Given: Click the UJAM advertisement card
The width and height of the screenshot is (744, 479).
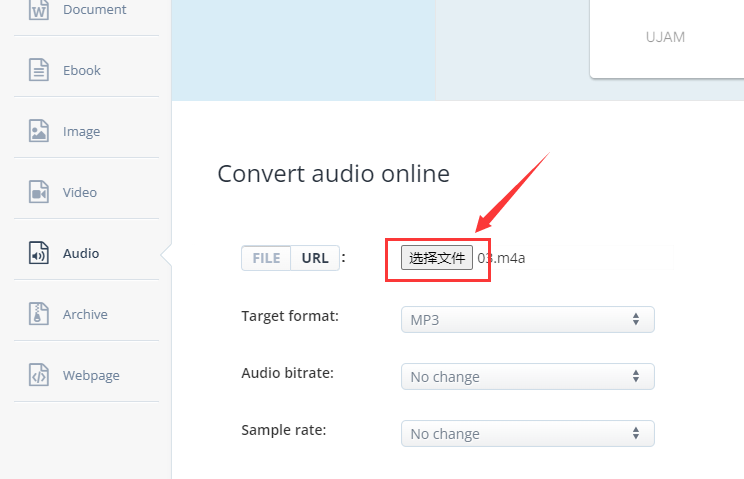Looking at the screenshot, I should 667,38.
